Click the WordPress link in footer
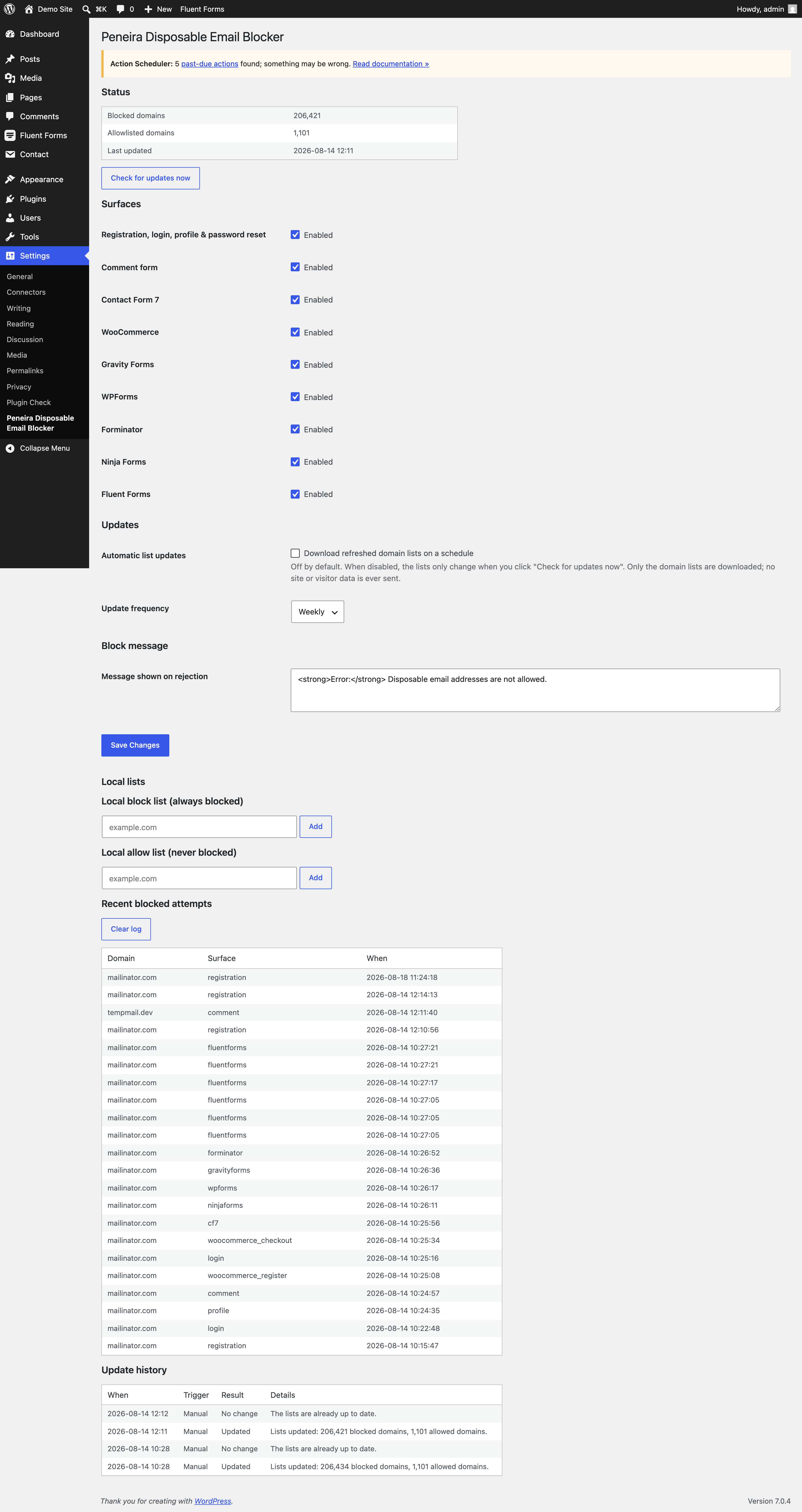 click(x=212, y=1501)
